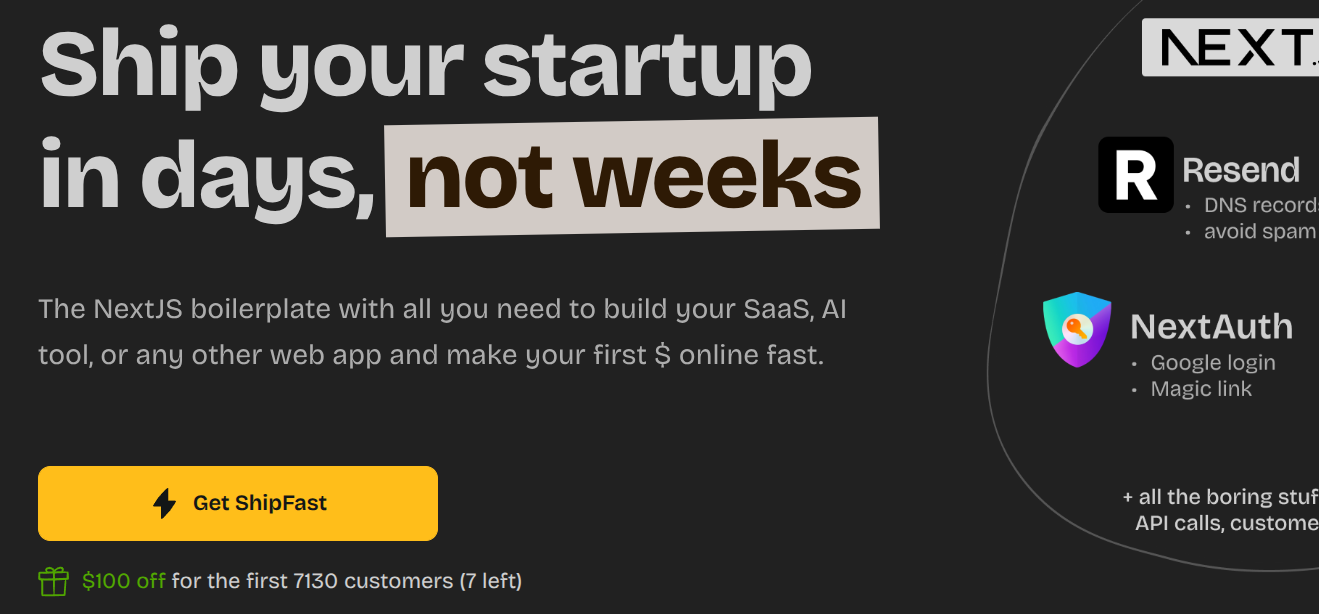Click the NextAuth shield key icon
This screenshot has width=1319, height=614.
1077,329
